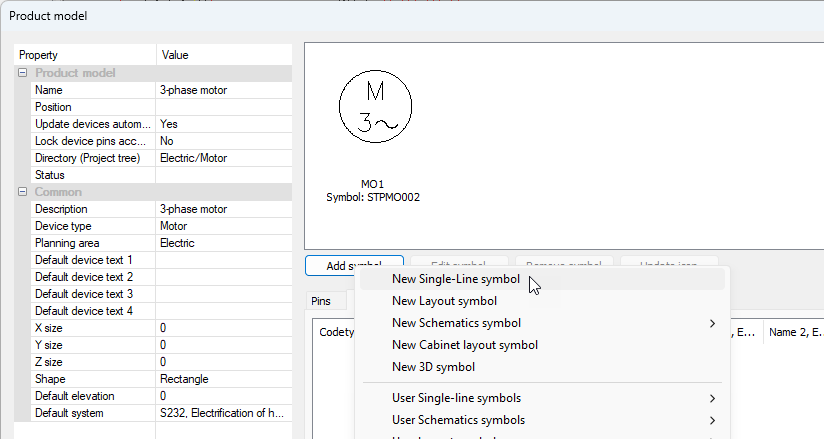Change Lock device pins value No
Screen dimensions: 824x439
(224, 141)
